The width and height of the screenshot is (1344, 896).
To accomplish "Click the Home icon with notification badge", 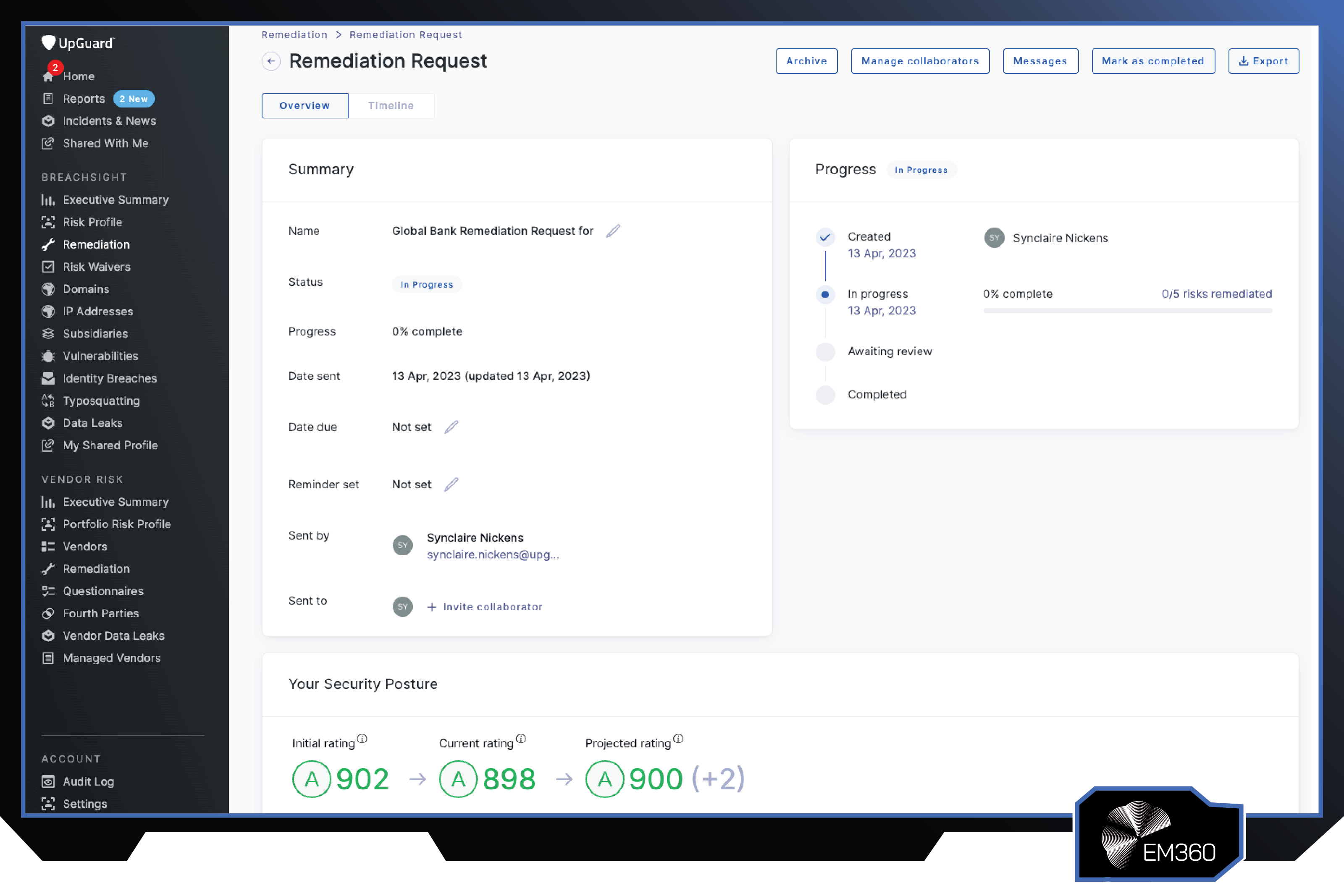I will [x=49, y=76].
